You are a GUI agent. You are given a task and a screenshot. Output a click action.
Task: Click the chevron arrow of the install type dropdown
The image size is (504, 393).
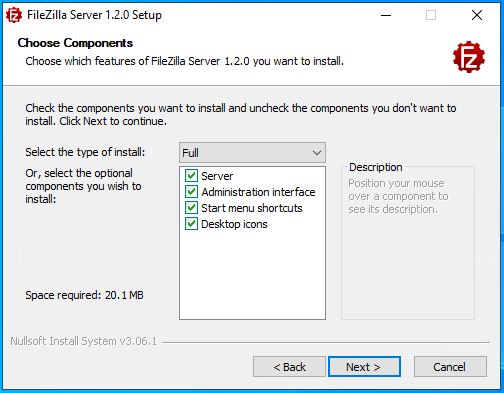click(317, 153)
